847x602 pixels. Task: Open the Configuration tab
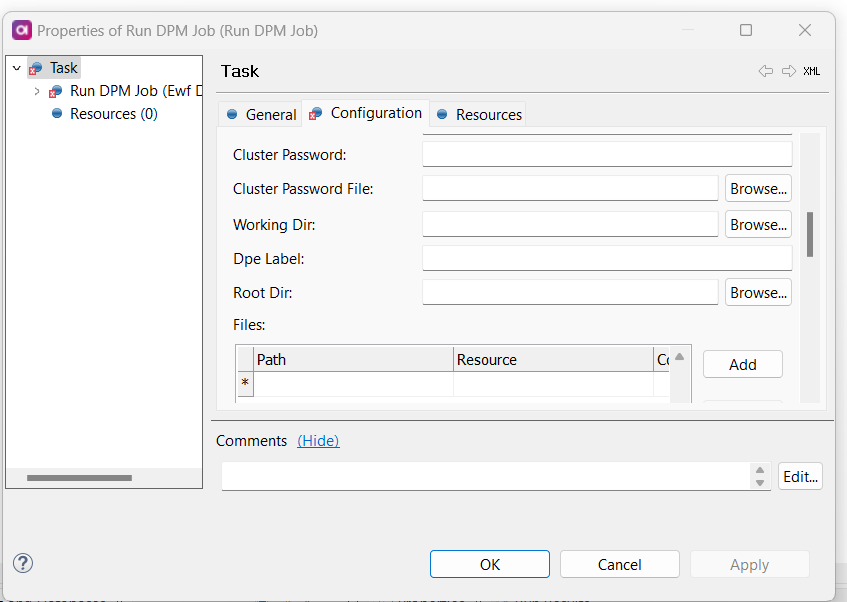point(366,113)
